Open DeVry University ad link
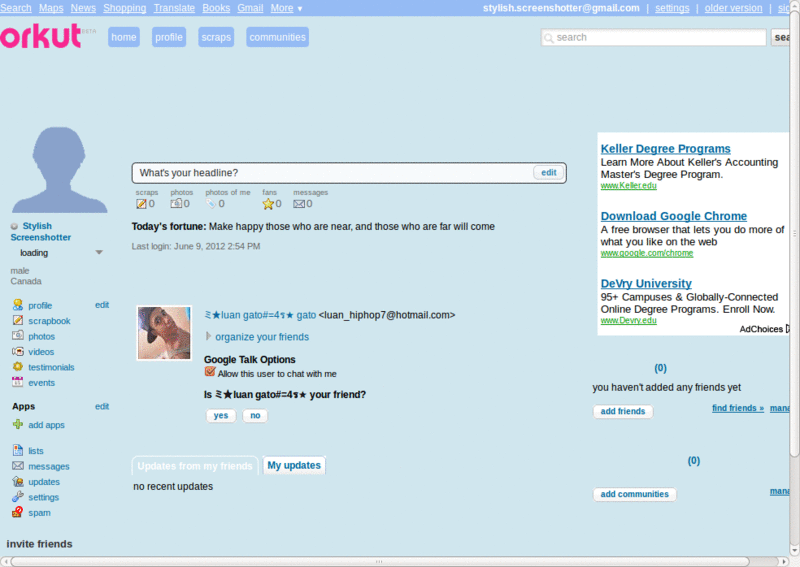 [x=646, y=283]
